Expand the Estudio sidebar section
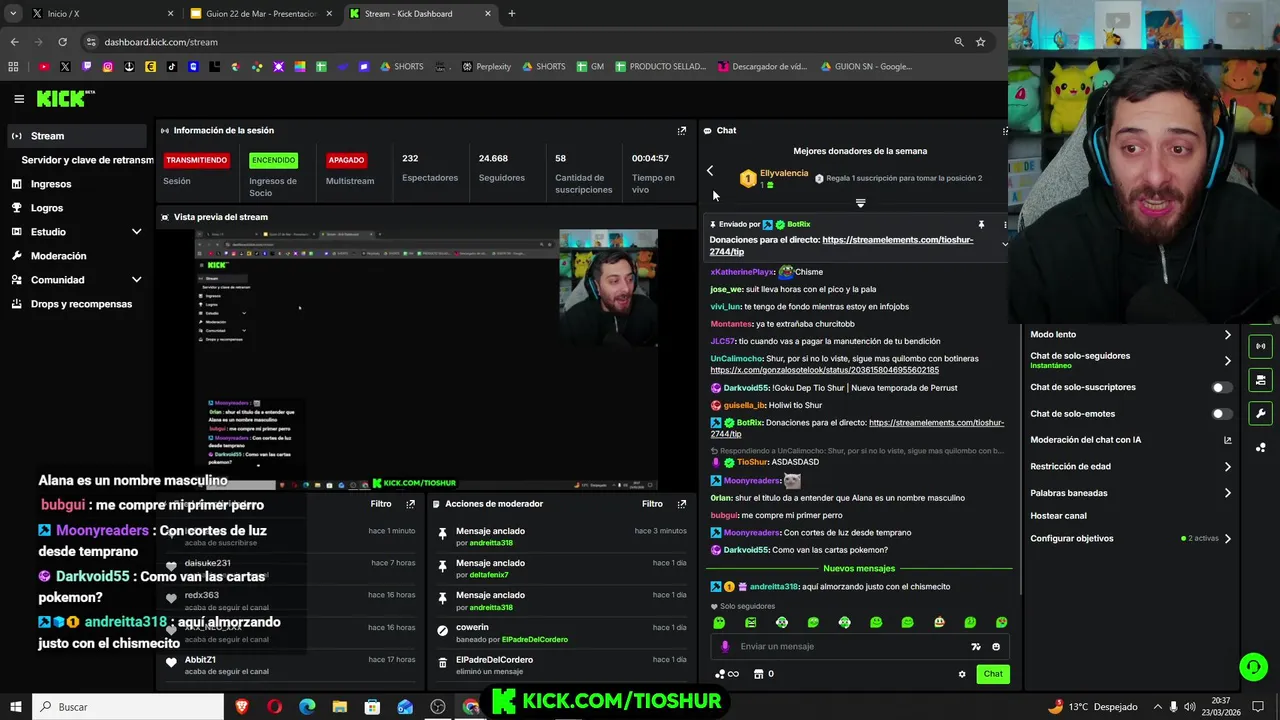 click(76, 232)
